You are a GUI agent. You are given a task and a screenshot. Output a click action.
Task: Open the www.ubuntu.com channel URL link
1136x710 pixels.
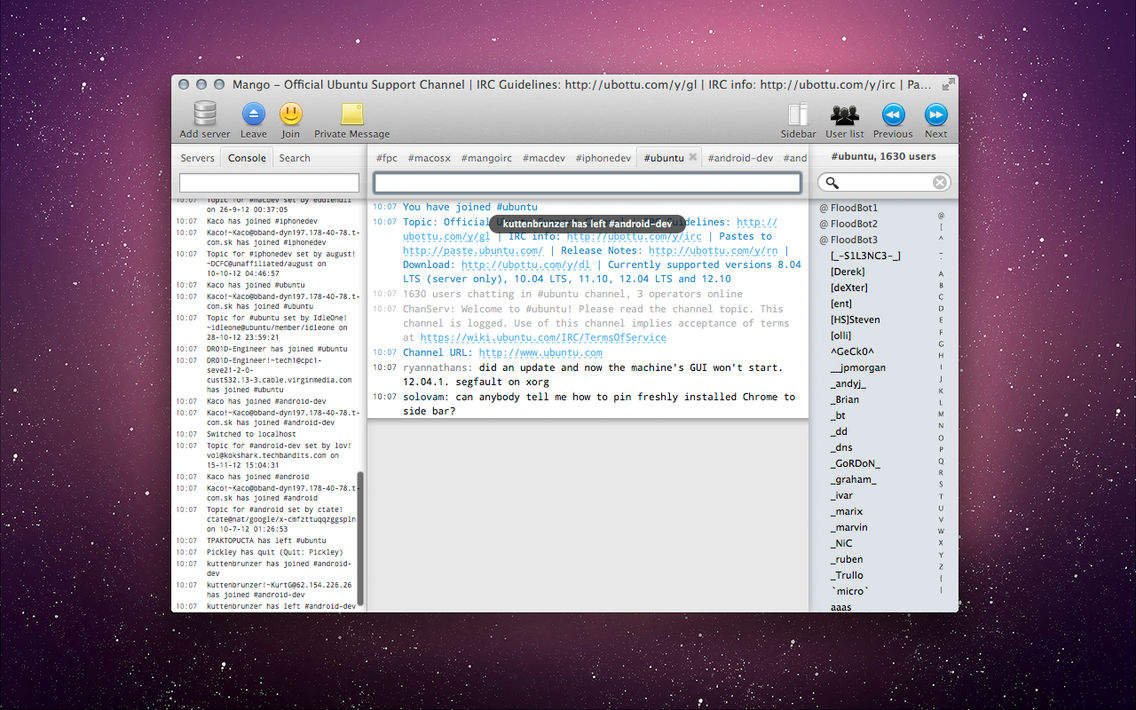(540, 353)
